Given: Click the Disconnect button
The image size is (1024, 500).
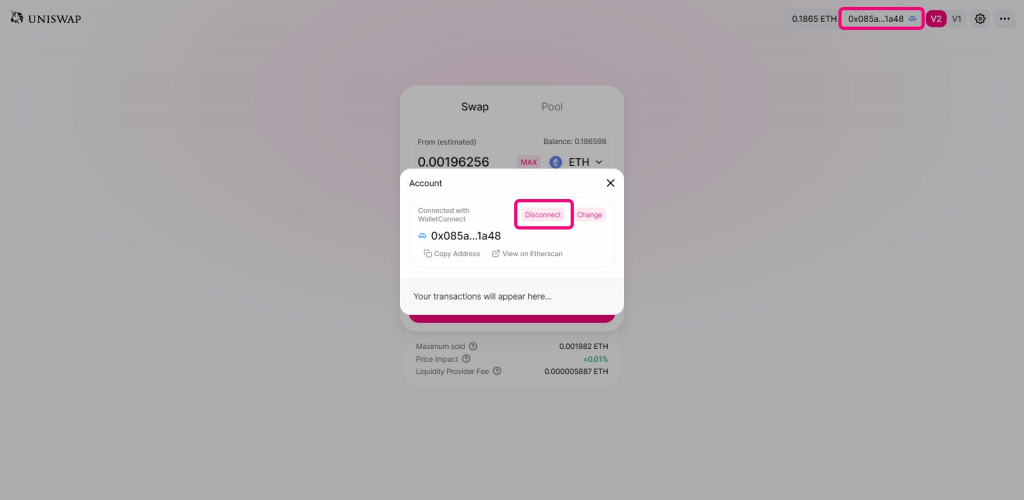Looking at the screenshot, I should click(x=543, y=215).
